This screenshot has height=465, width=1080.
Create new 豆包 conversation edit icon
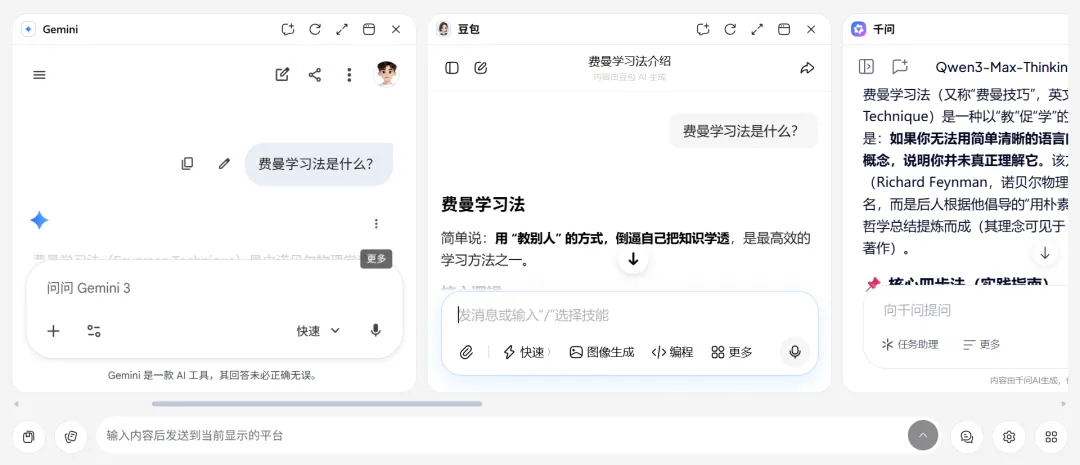[x=481, y=68]
